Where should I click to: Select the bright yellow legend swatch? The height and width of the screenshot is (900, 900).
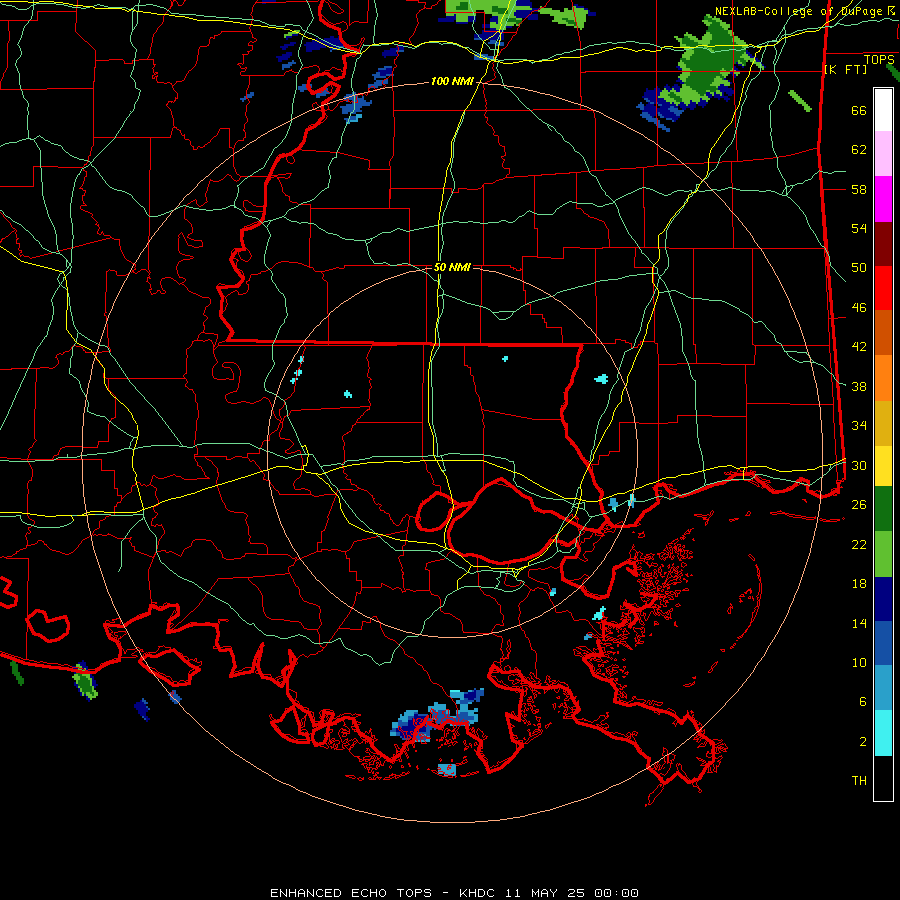[883, 466]
